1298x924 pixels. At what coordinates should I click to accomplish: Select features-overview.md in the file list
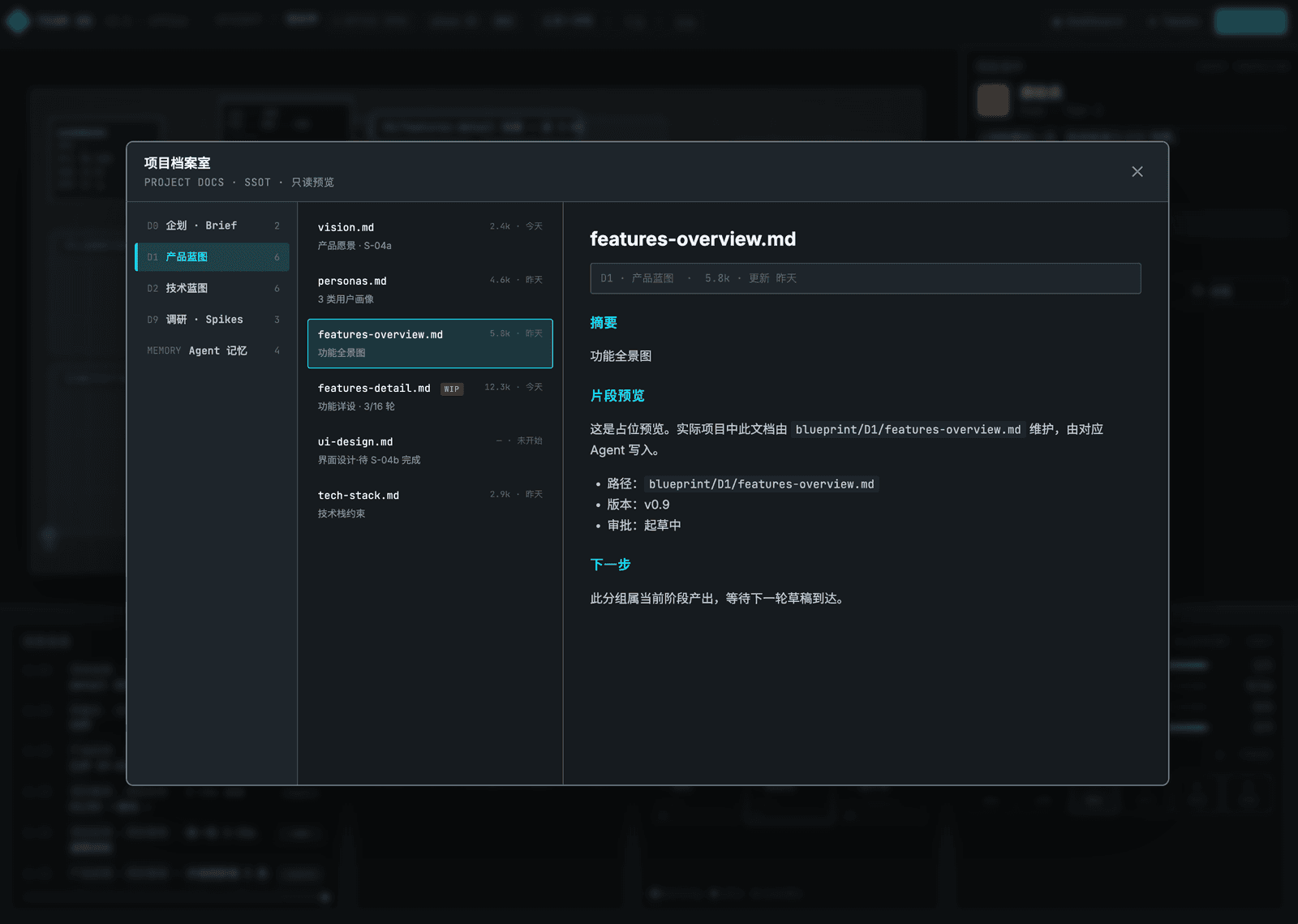pyautogui.click(x=430, y=343)
